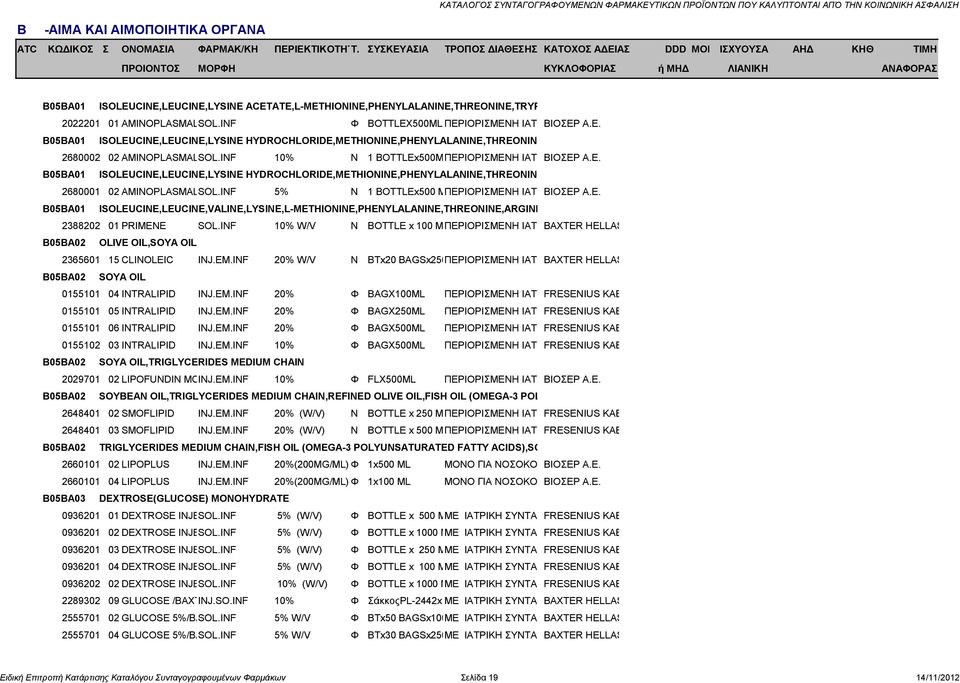
Task: Click product code 2388202
Action: coord(80,226)
